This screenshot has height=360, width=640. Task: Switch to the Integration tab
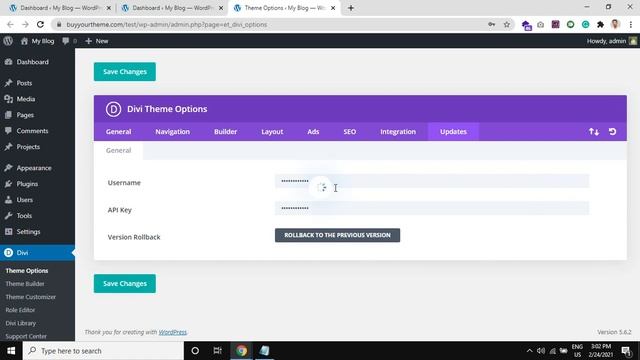[x=398, y=131]
